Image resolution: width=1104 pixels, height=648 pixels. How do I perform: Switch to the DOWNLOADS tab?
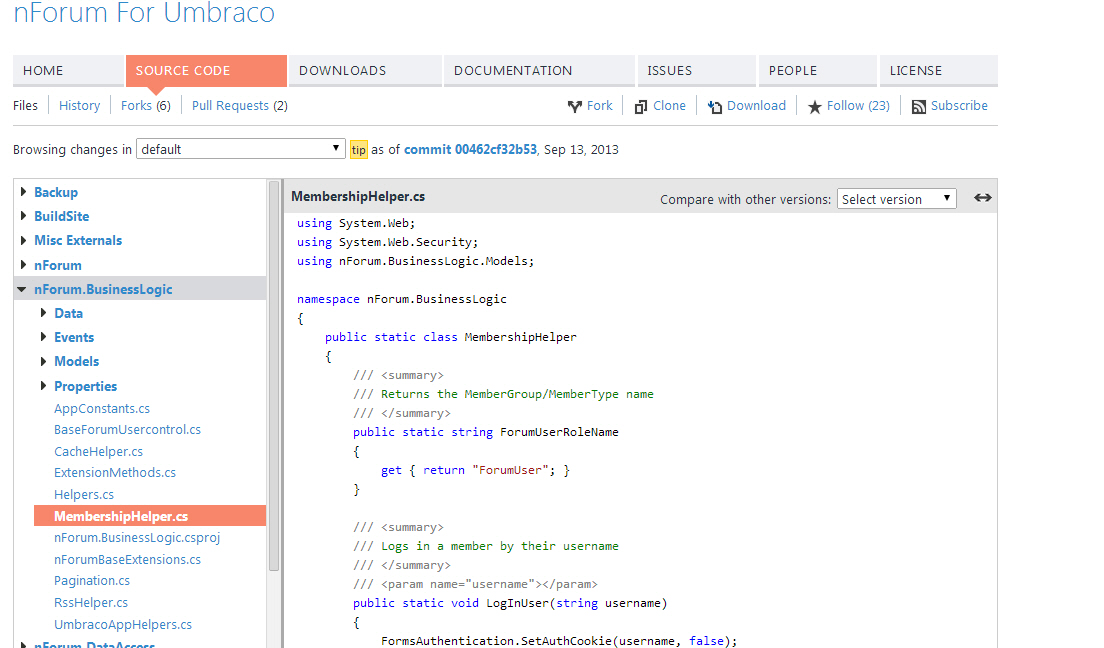pyautogui.click(x=365, y=70)
